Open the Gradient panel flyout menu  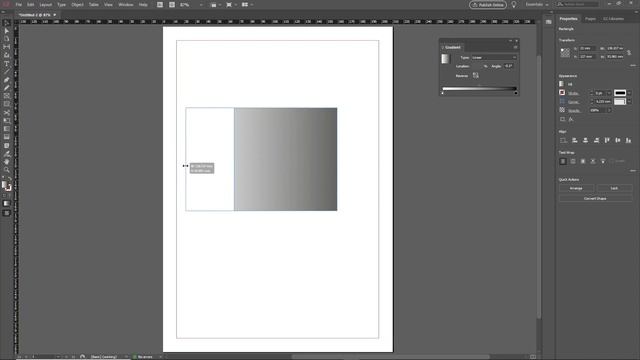515,47
